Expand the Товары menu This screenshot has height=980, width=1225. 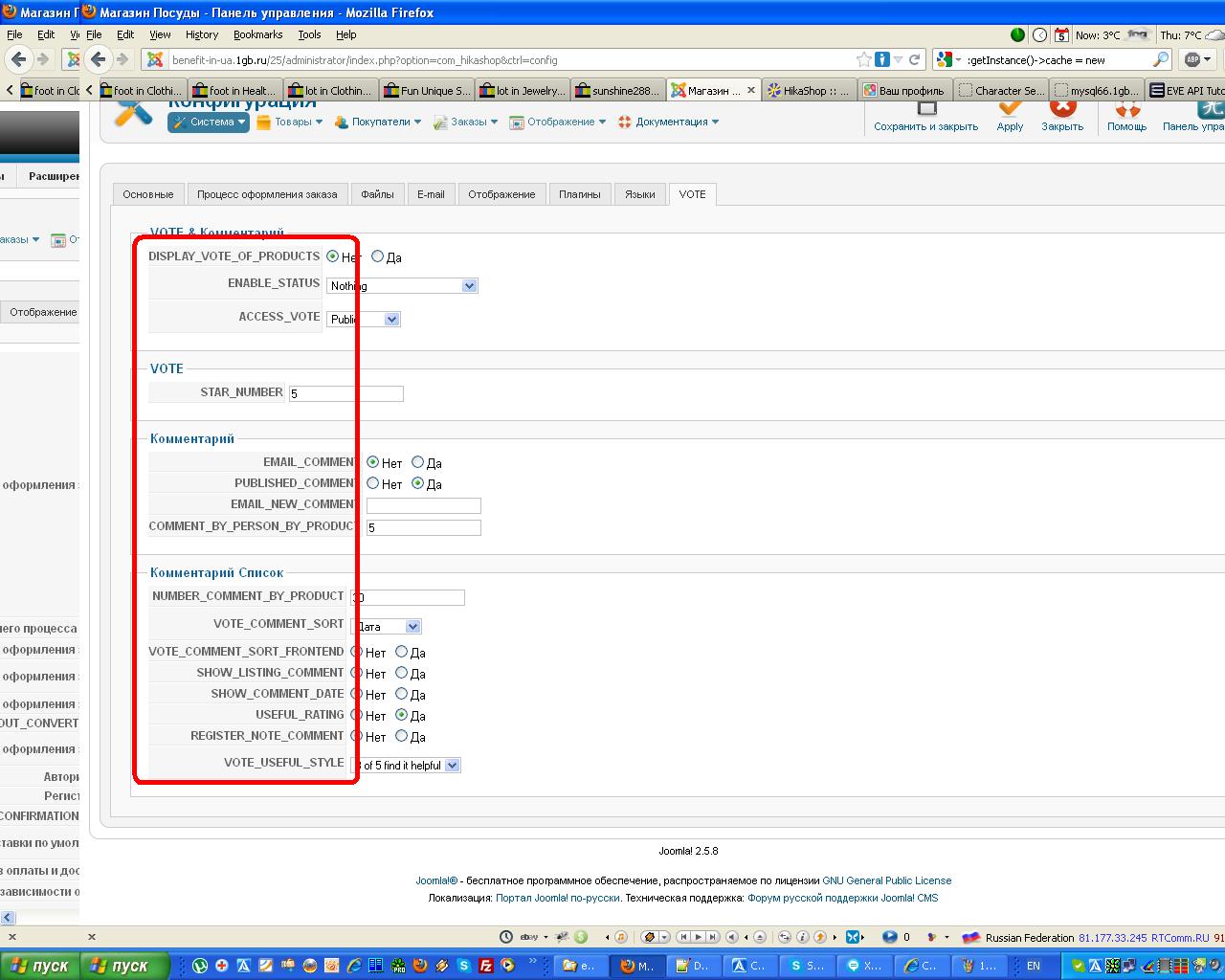(289, 122)
